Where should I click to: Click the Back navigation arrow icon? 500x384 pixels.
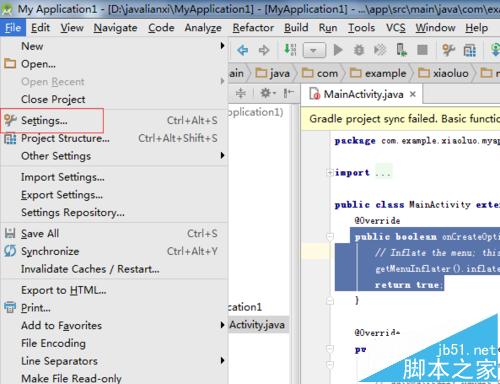pyautogui.click(x=242, y=50)
